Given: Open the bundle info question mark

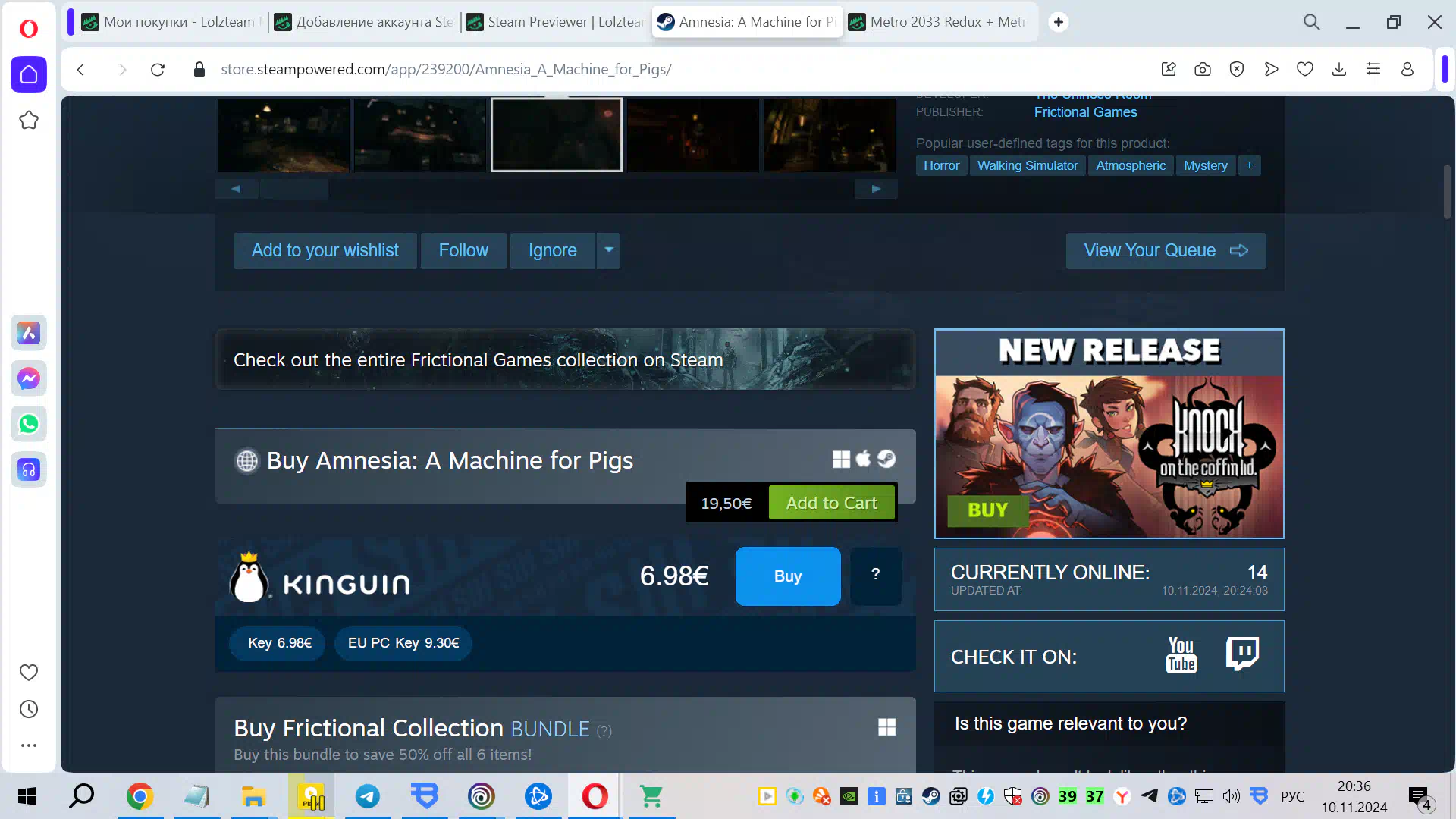Looking at the screenshot, I should click(604, 731).
